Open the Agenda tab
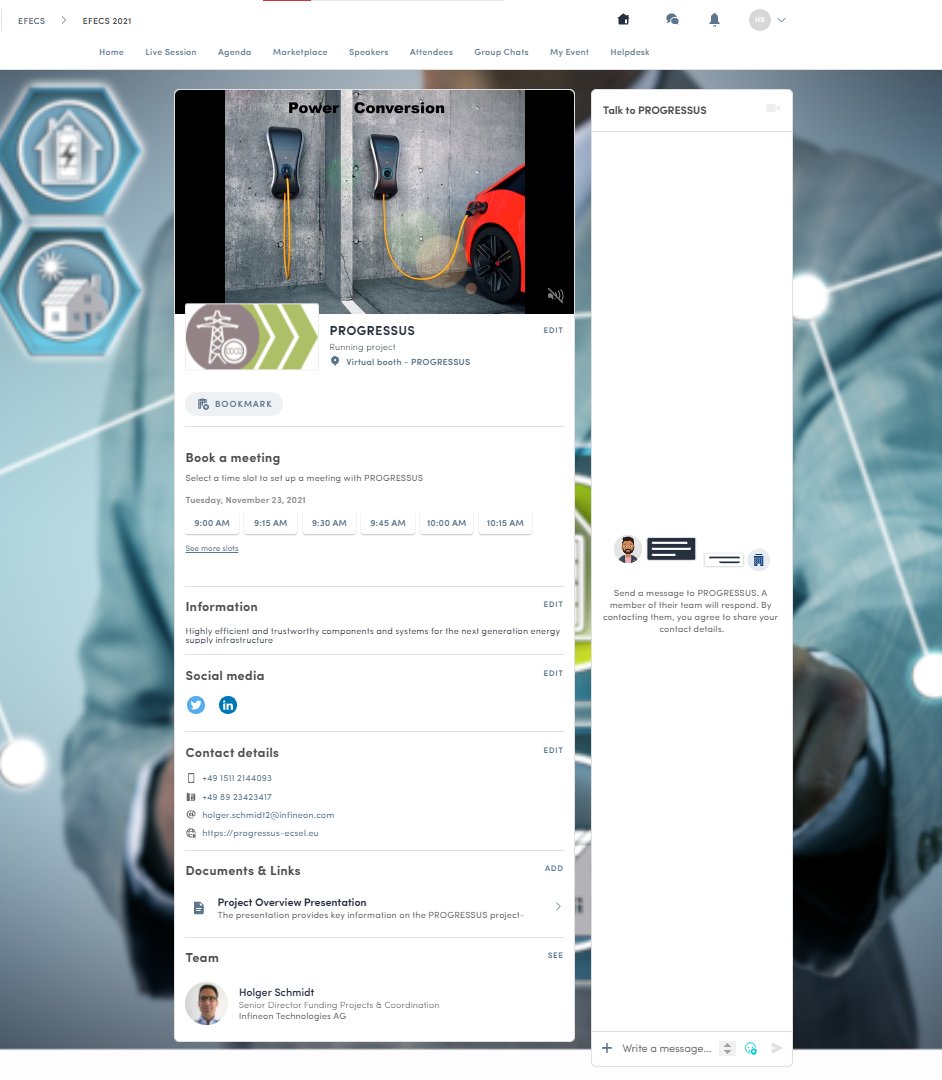Screen dimensions: 942x1080 click(234, 52)
